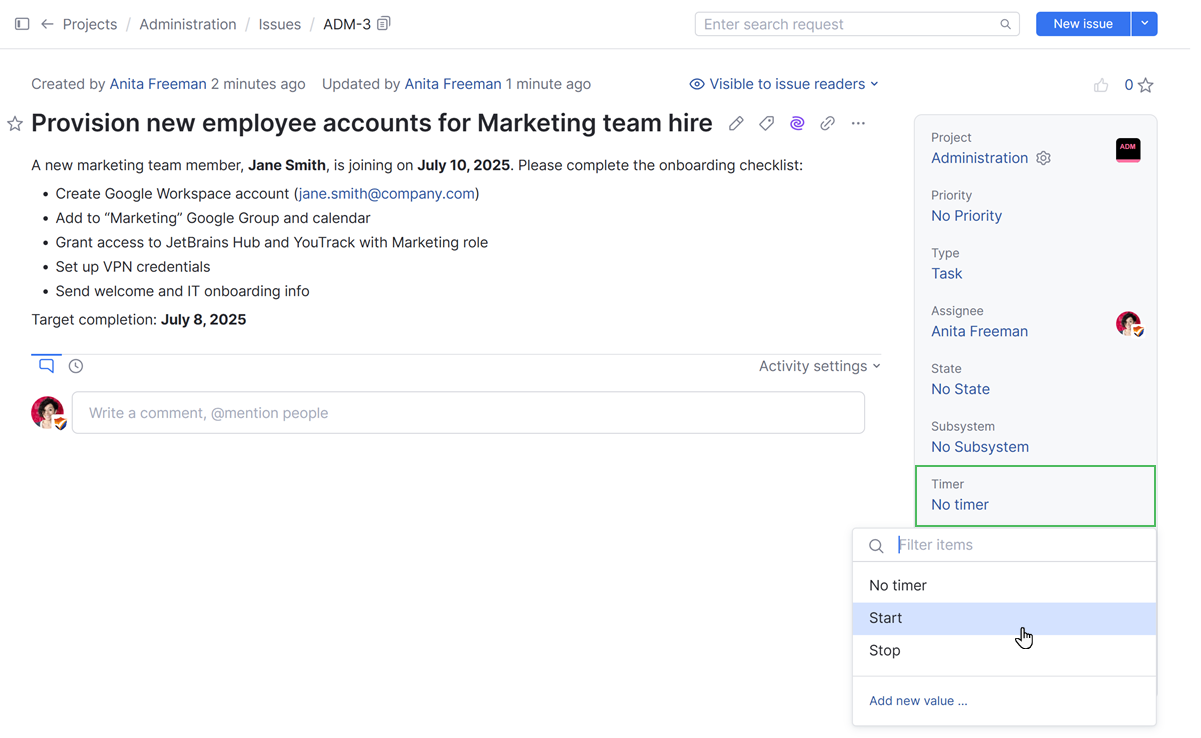Image resolution: width=1201 pixels, height=738 pixels.
Task: Toggle the watcher star at top right
Action: coord(1146,85)
